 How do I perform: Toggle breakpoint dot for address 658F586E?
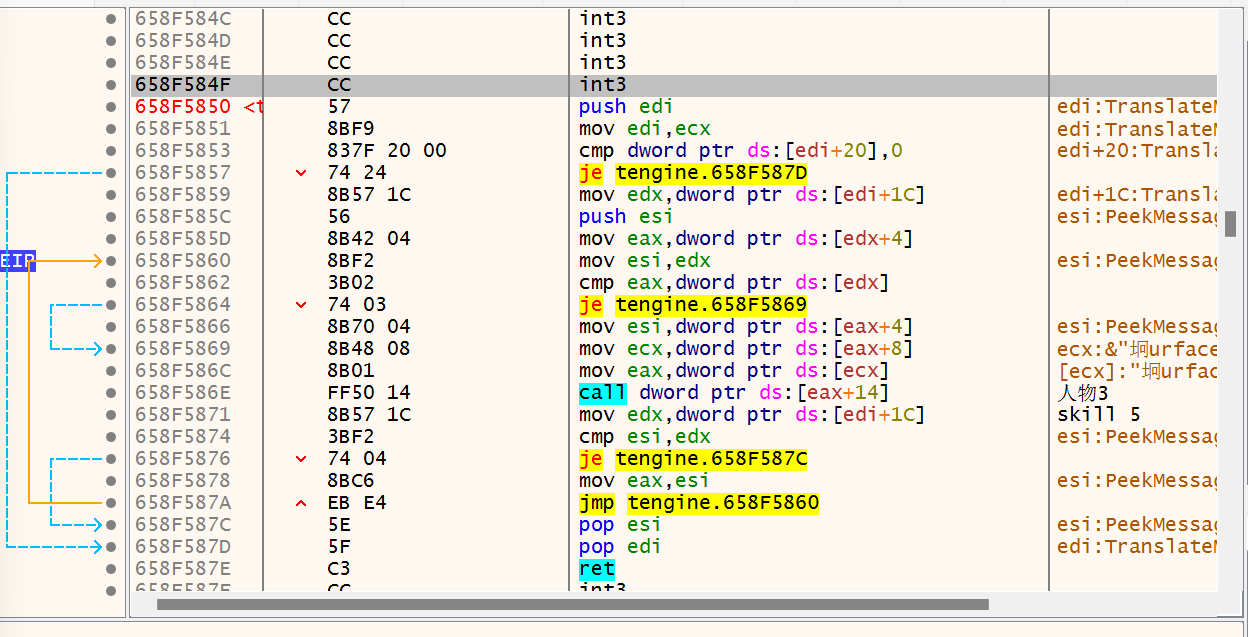point(110,393)
